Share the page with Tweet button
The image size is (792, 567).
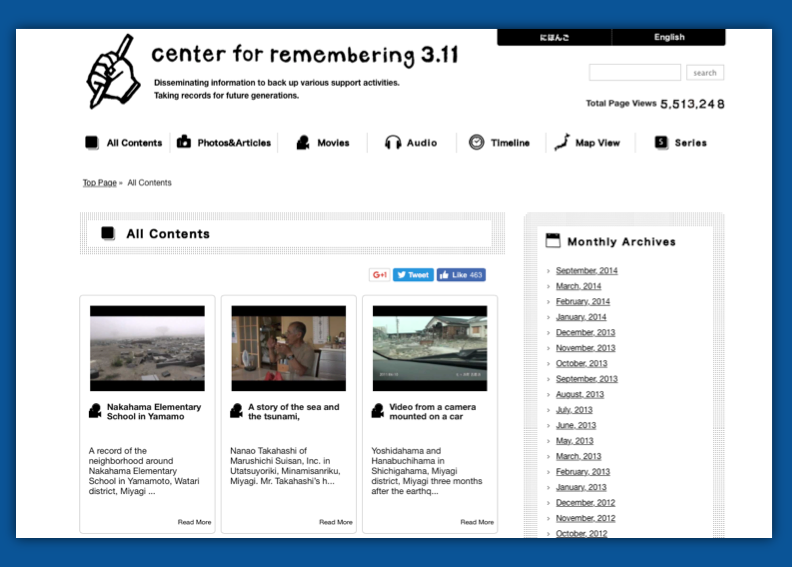click(x=413, y=275)
